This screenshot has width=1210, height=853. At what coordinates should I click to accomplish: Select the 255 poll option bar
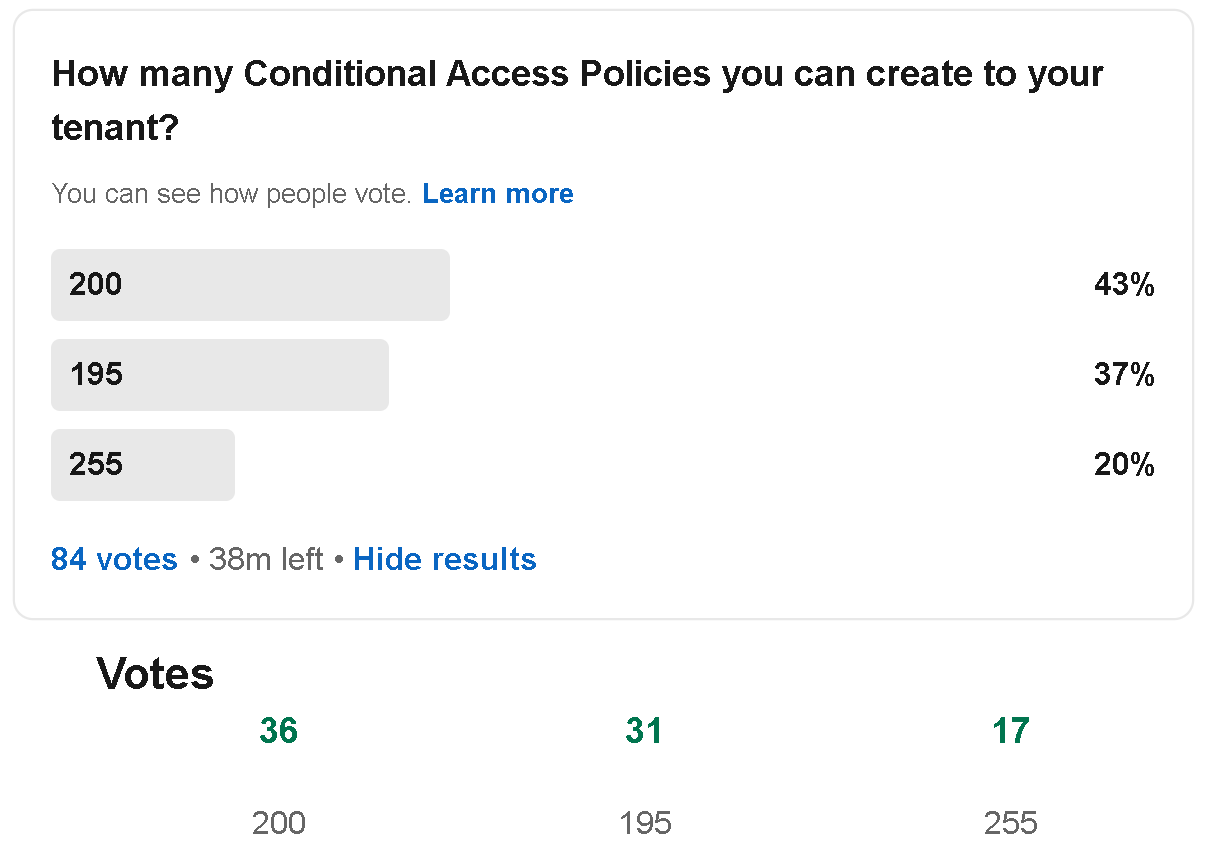pyautogui.click(x=143, y=465)
